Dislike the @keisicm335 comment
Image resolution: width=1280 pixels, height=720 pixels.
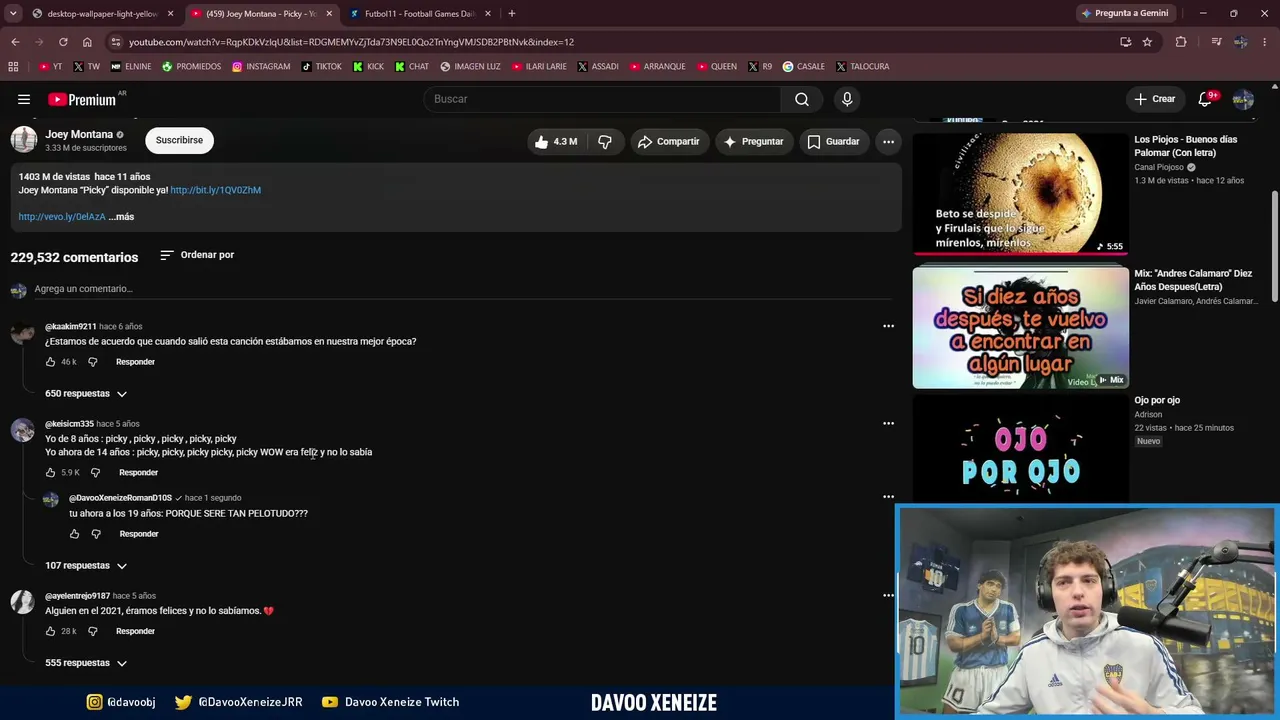pos(96,473)
